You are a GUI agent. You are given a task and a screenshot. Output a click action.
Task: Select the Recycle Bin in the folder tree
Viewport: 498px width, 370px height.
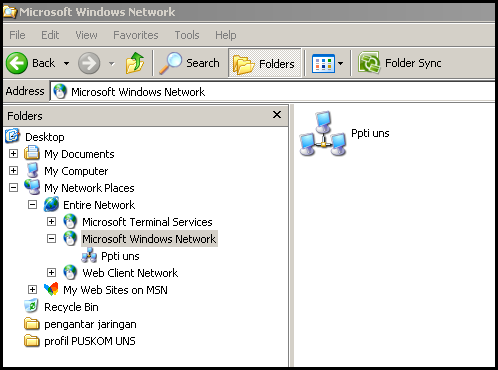(x=71, y=307)
